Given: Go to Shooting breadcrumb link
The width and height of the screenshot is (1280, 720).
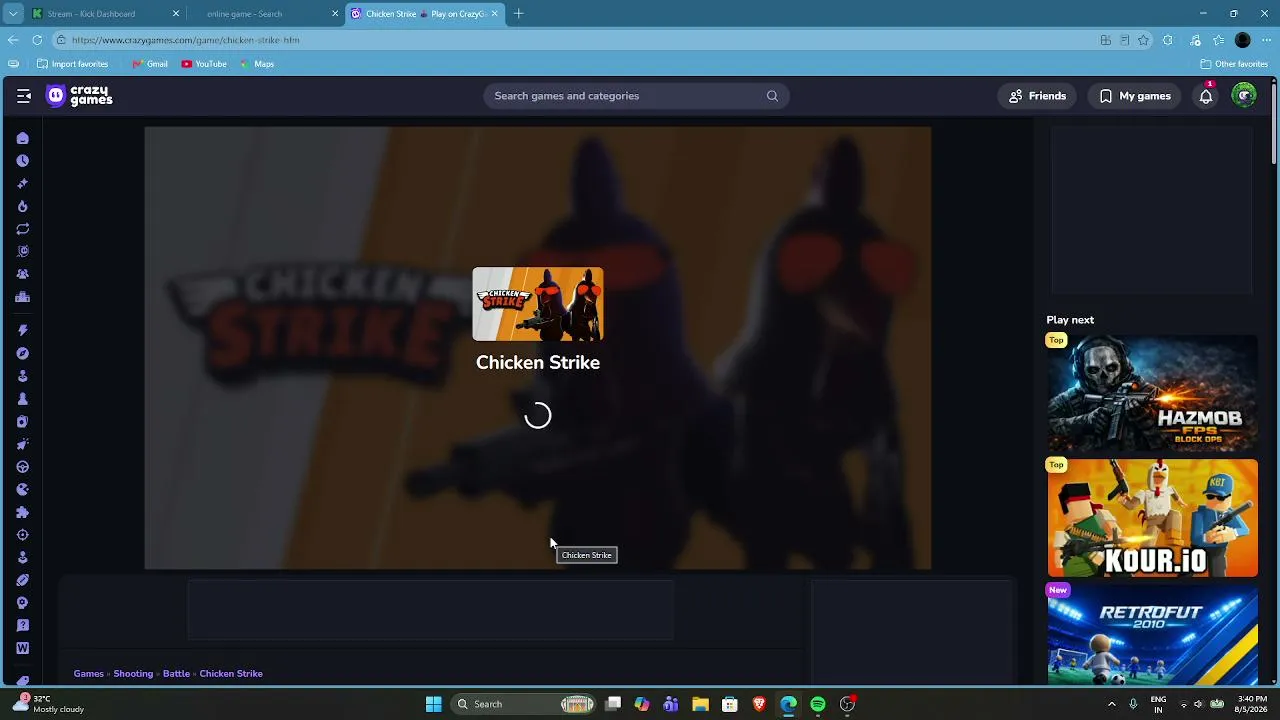Looking at the screenshot, I should click(x=133, y=674).
